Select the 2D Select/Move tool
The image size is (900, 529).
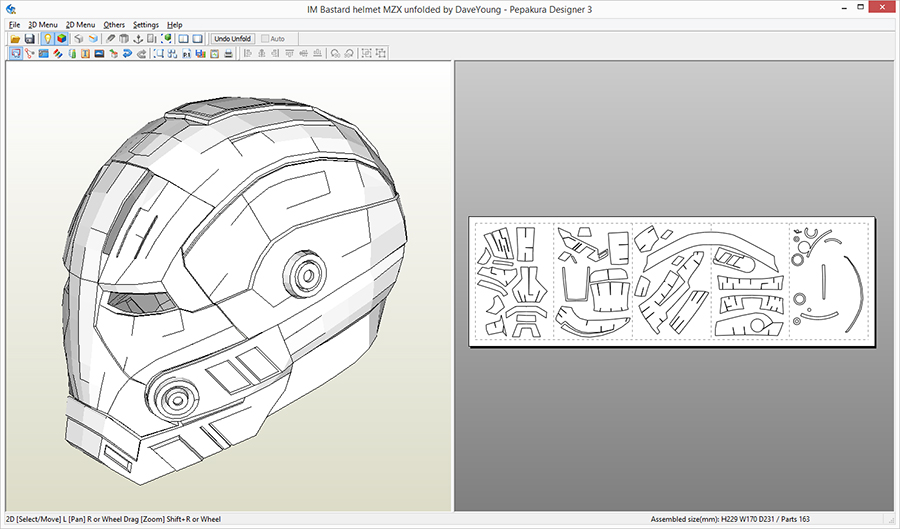point(15,53)
